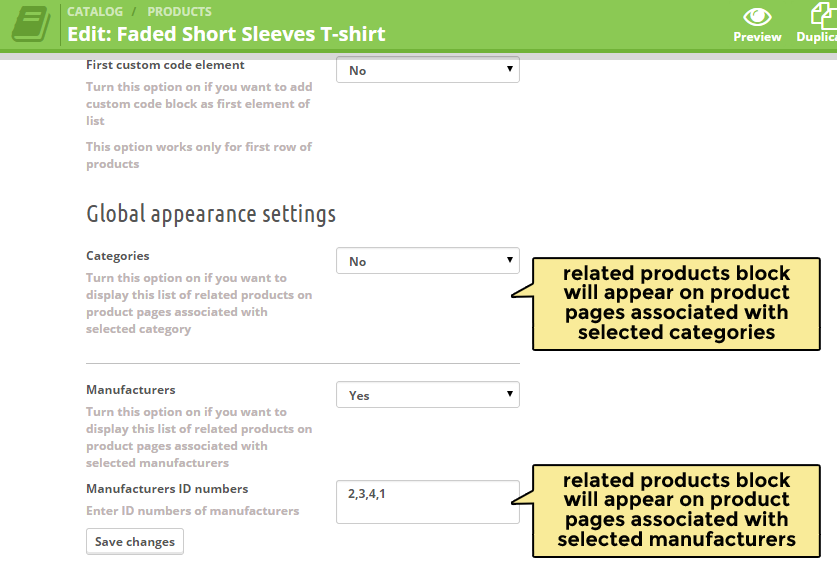Click the Enter ID numbers of manufacturers hint
837x585 pixels.
tap(192, 511)
